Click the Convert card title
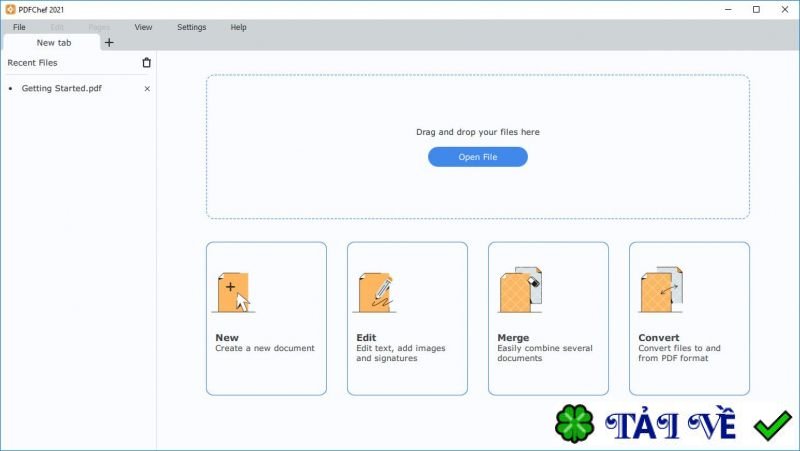This screenshot has width=800, height=451. click(x=659, y=338)
